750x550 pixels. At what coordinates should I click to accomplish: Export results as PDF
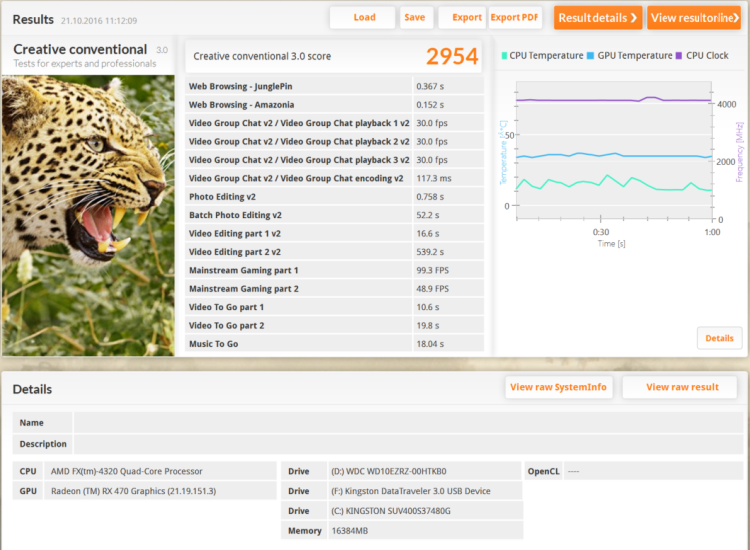click(515, 18)
